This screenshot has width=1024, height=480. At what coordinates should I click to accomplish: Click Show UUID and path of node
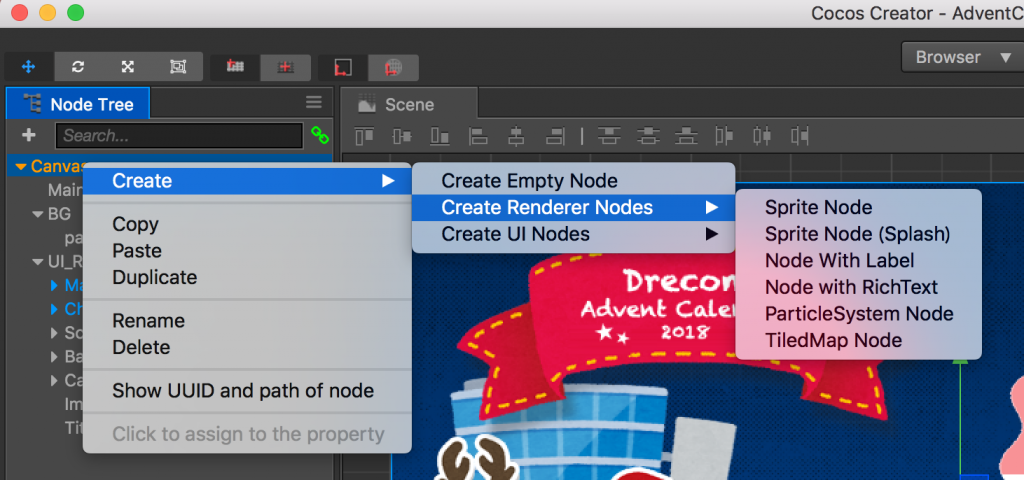tap(242, 391)
